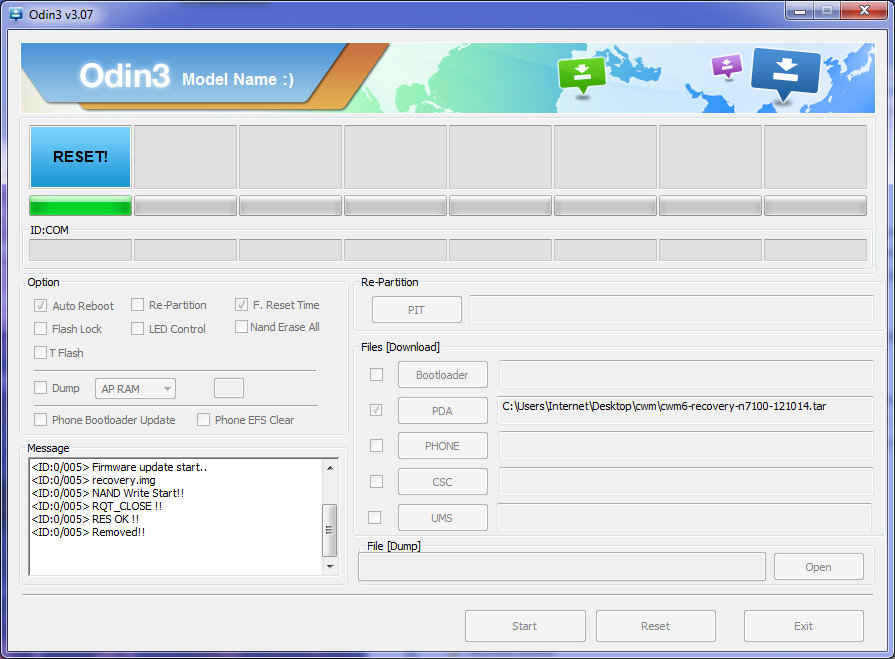895x659 pixels.
Task: Click the green progress bar under RESET!
Action: [80, 205]
